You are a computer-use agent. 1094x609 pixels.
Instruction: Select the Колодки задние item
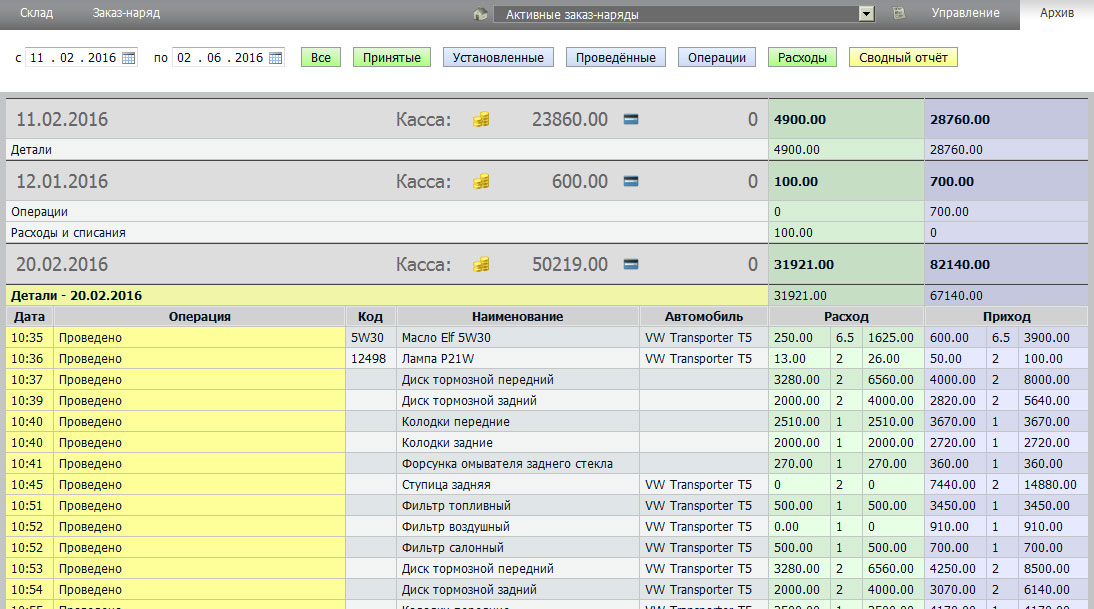tap(447, 442)
